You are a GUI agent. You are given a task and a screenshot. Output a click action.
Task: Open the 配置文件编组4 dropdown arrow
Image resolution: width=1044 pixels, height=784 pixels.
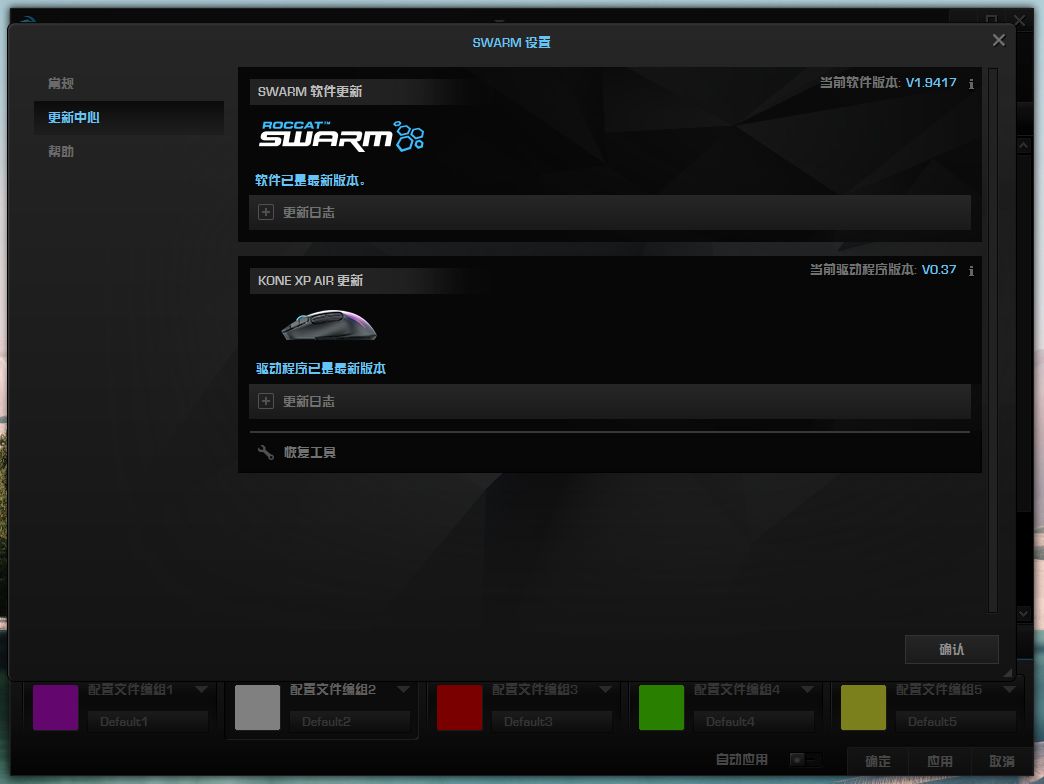[x=807, y=690]
